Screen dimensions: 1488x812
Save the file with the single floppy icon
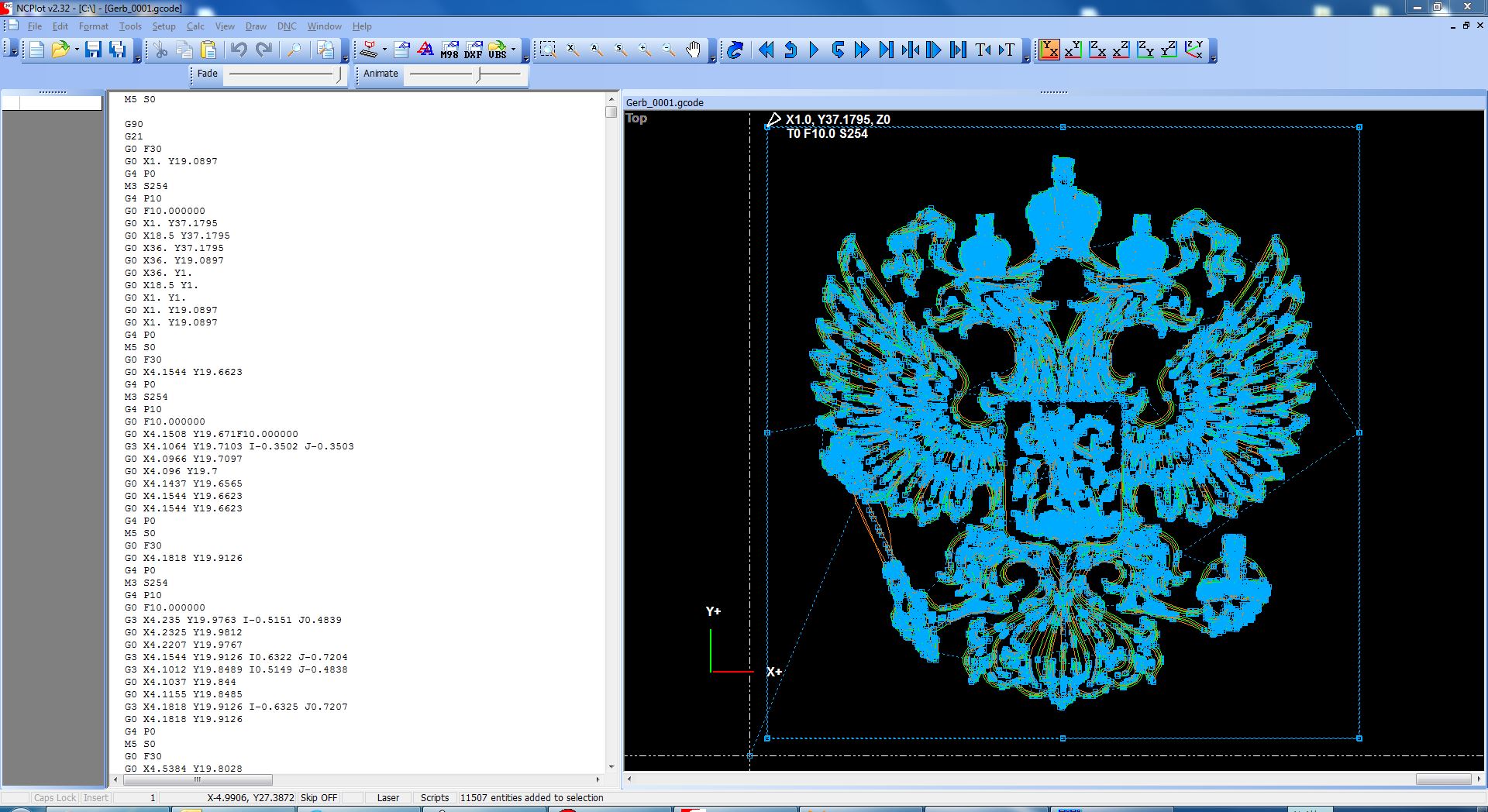(x=94, y=50)
